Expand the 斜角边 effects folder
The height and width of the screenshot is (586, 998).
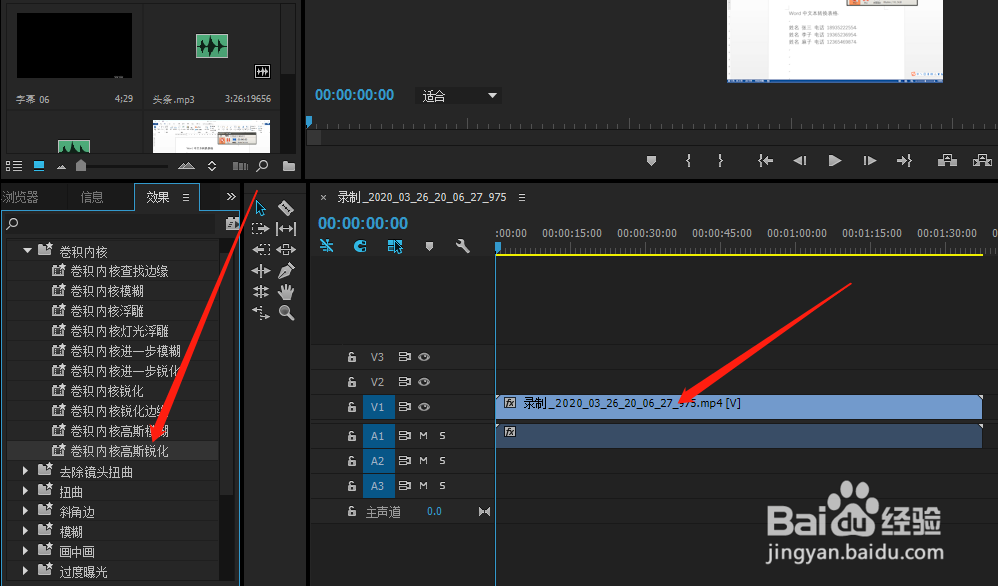(x=25, y=510)
